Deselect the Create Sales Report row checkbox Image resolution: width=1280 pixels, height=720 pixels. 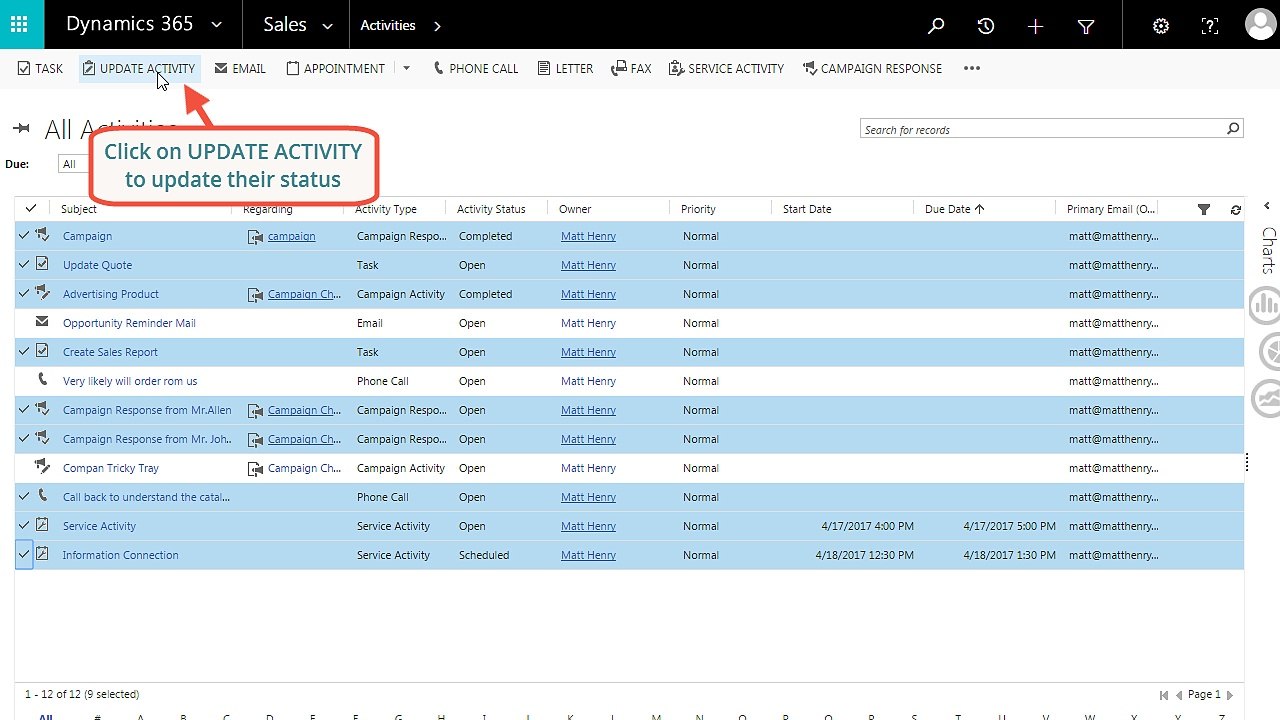pyautogui.click(x=24, y=352)
